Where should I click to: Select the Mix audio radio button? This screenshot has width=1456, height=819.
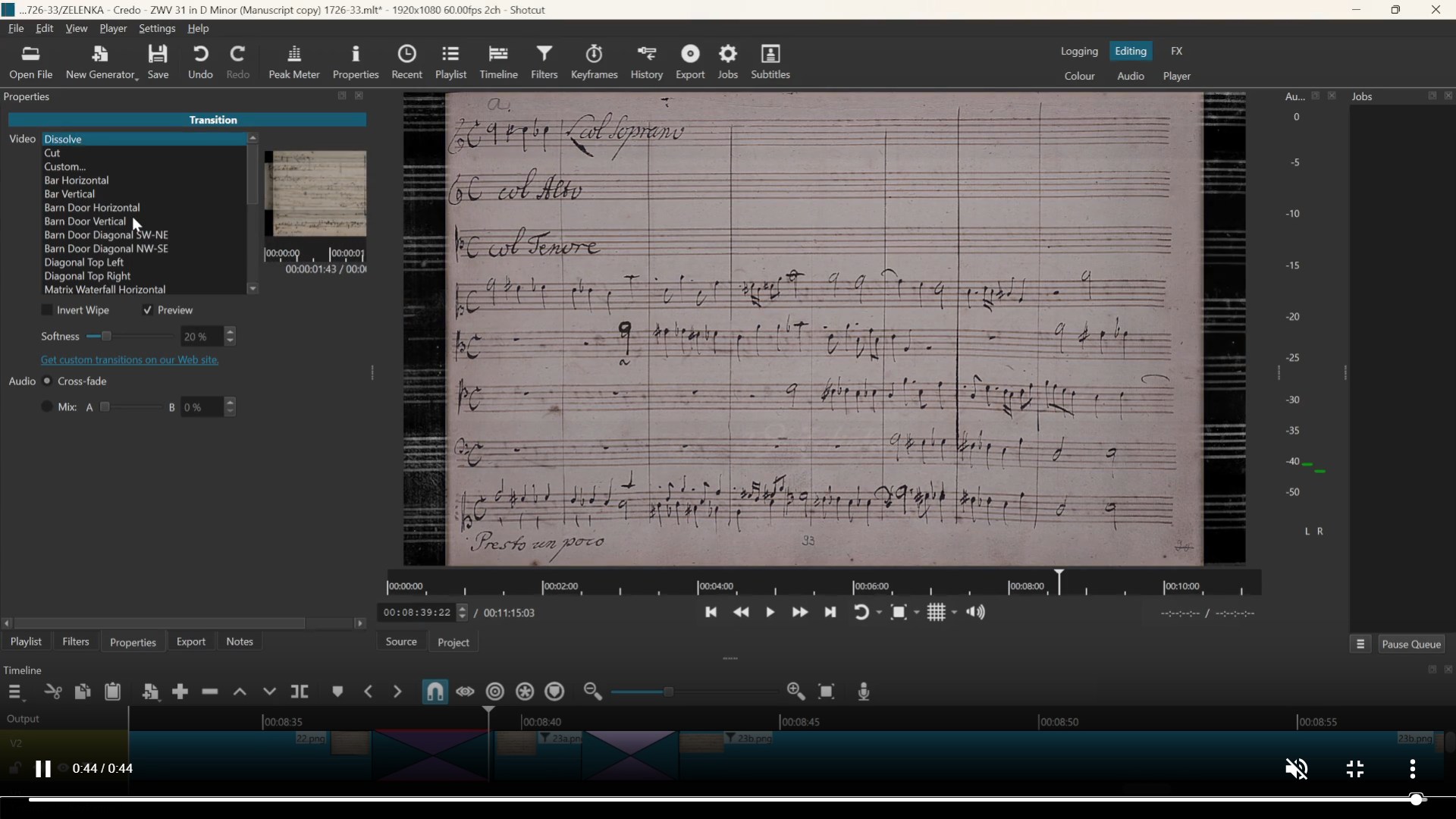[47, 407]
